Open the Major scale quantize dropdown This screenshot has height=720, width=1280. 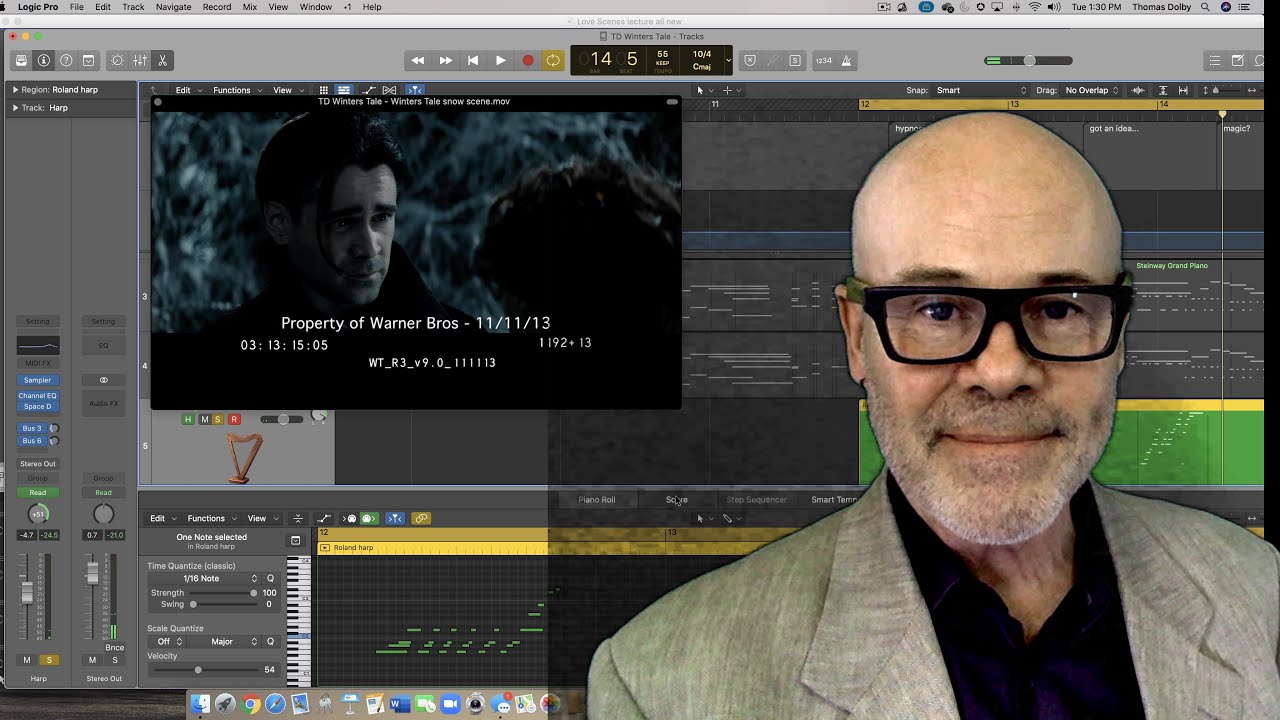pyautogui.click(x=224, y=642)
